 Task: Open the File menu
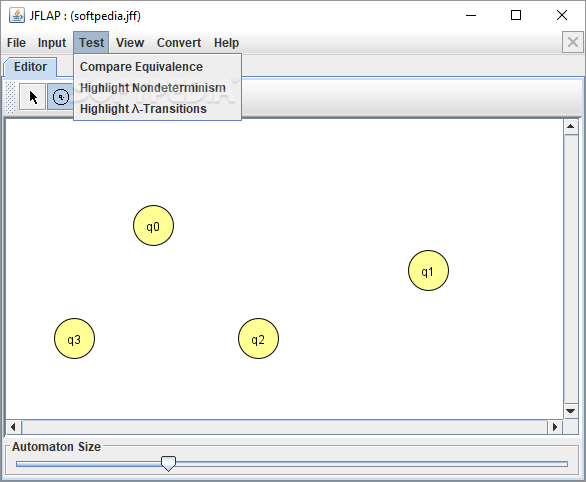click(16, 43)
